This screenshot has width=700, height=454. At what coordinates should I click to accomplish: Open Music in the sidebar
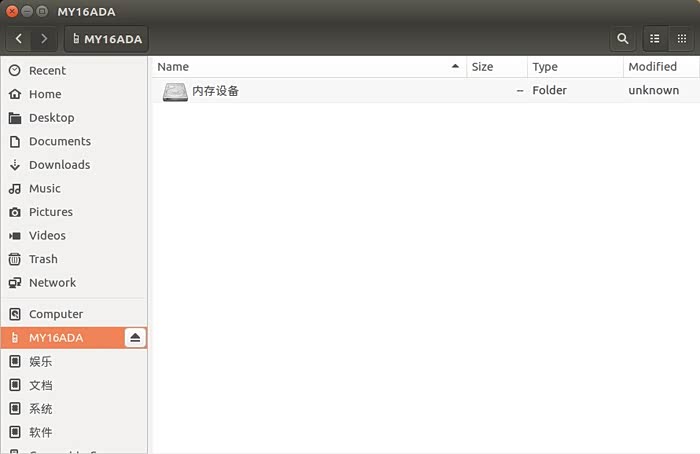coord(74,188)
